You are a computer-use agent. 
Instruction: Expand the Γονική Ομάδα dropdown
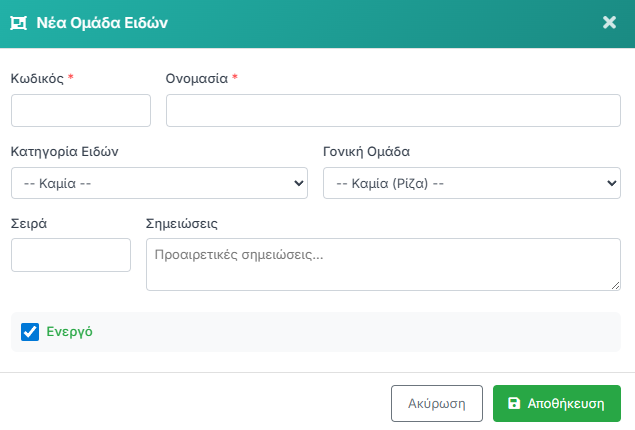coord(471,184)
